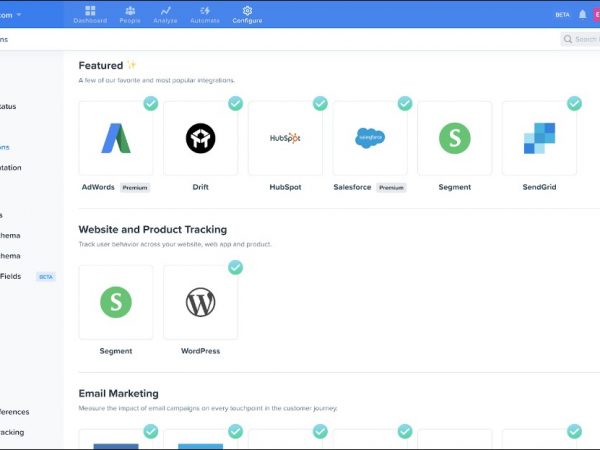Click the Premium badge next to Salesforce
Image resolution: width=600 pixels, height=450 pixels.
point(392,187)
